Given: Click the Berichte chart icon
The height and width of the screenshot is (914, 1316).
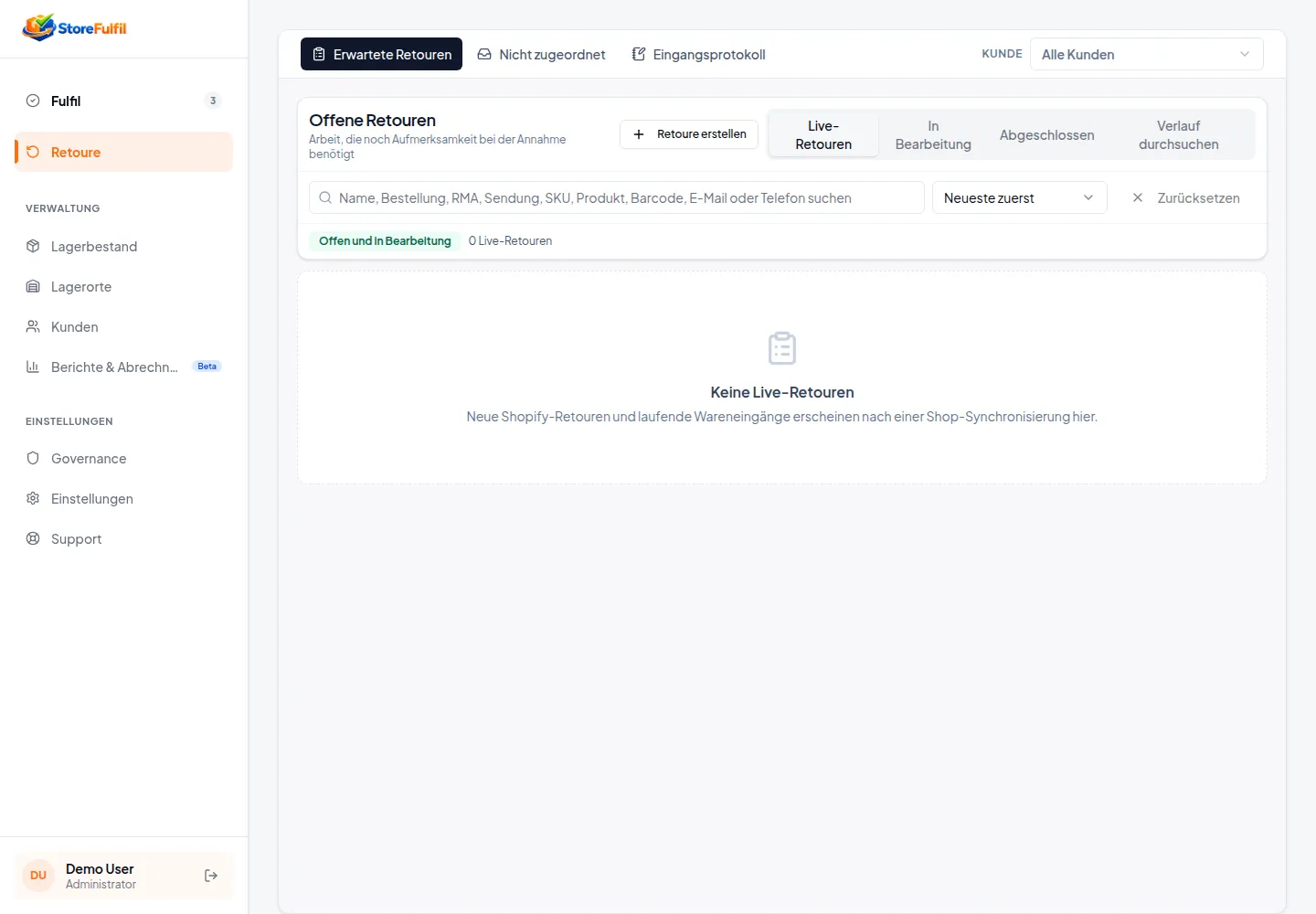Looking at the screenshot, I should click(x=33, y=367).
